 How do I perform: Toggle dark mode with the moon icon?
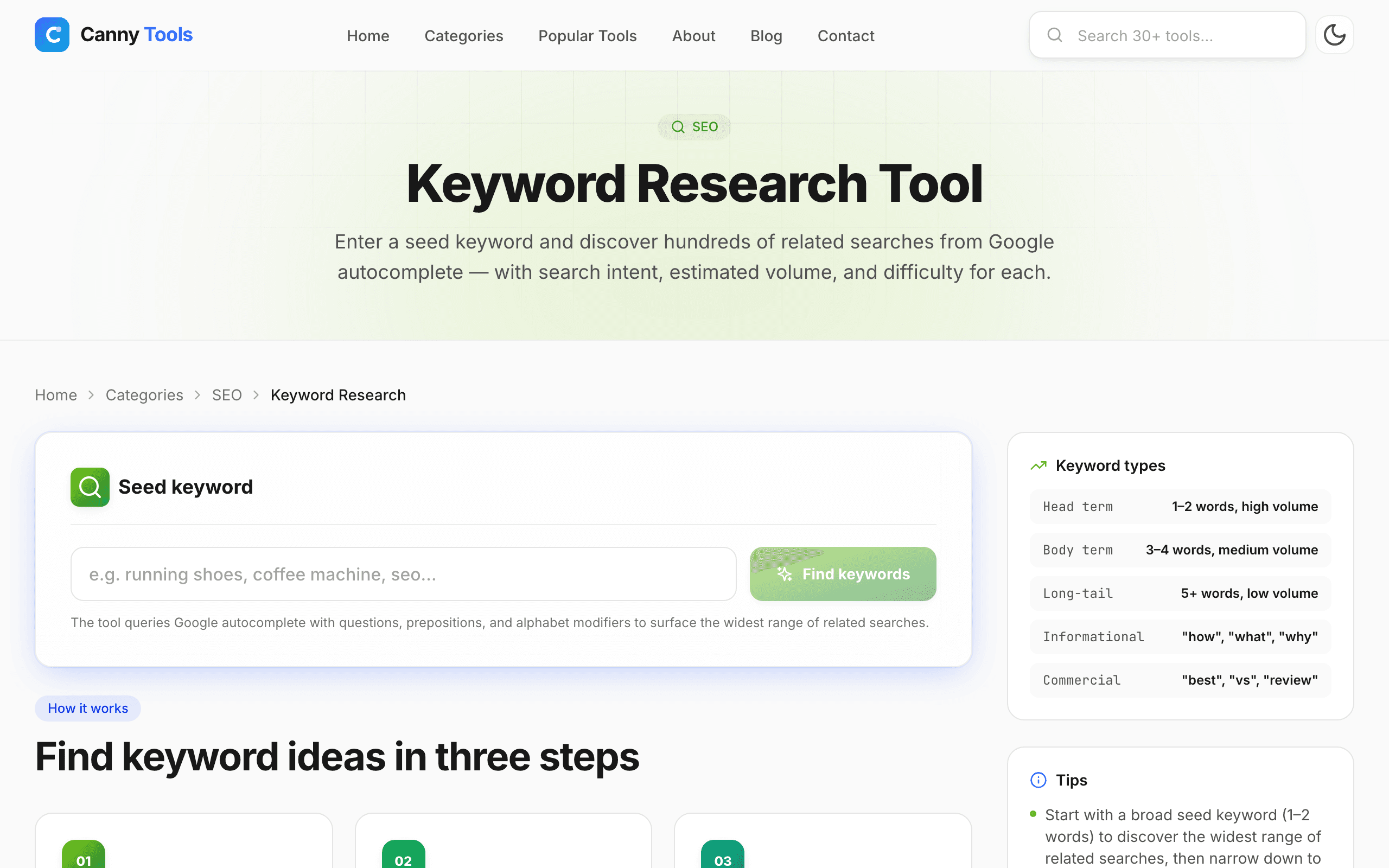coord(1335,35)
